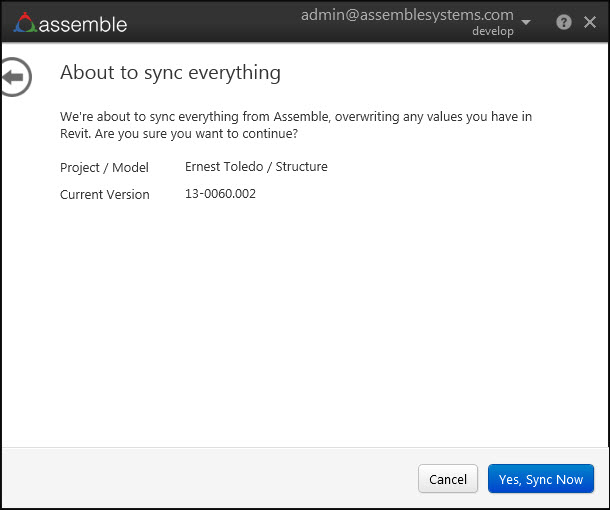This screenshot has width=610, height=510.
Task: Click the word Revit in description
Action: click(76, 133)
